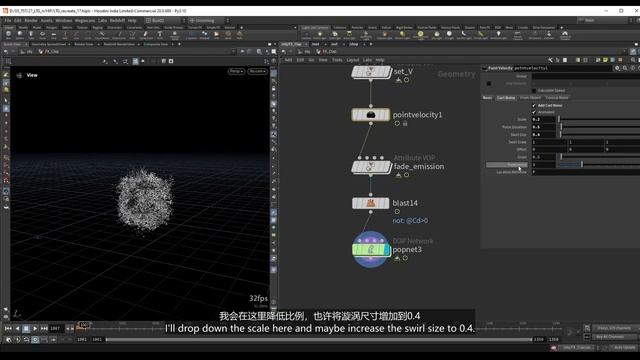Click the Turbulence slider handle
The image size is (640, 360).
point(582,164)
